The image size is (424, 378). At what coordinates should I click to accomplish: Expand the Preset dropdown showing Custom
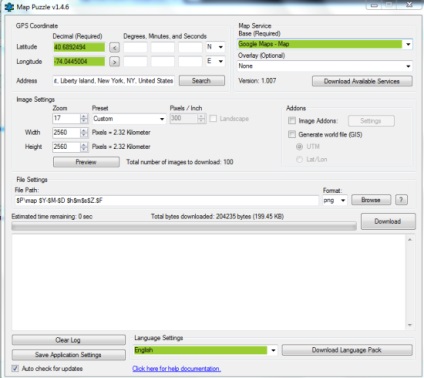click(129, 119)
